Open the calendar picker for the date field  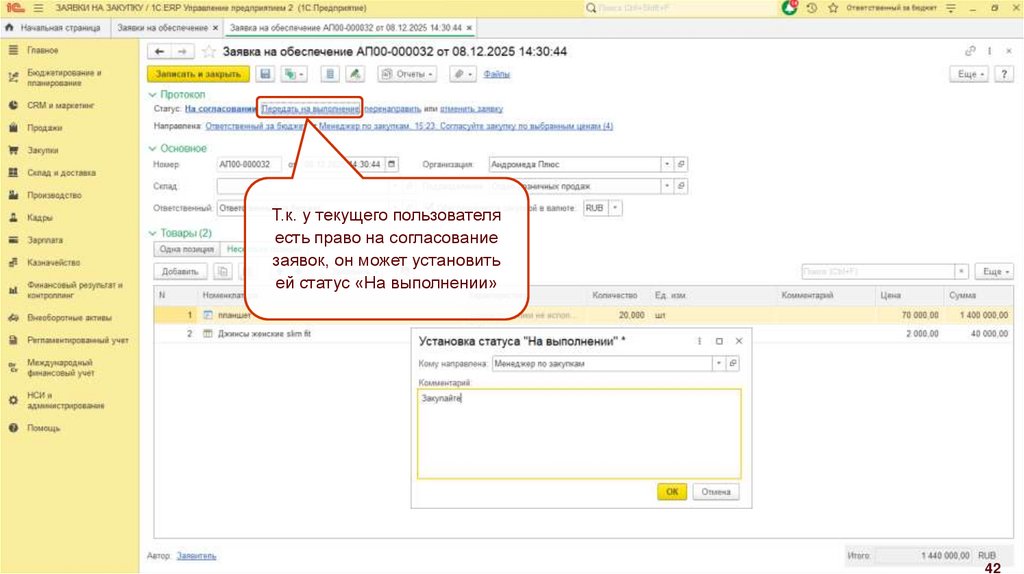click(x=391, y=165)
